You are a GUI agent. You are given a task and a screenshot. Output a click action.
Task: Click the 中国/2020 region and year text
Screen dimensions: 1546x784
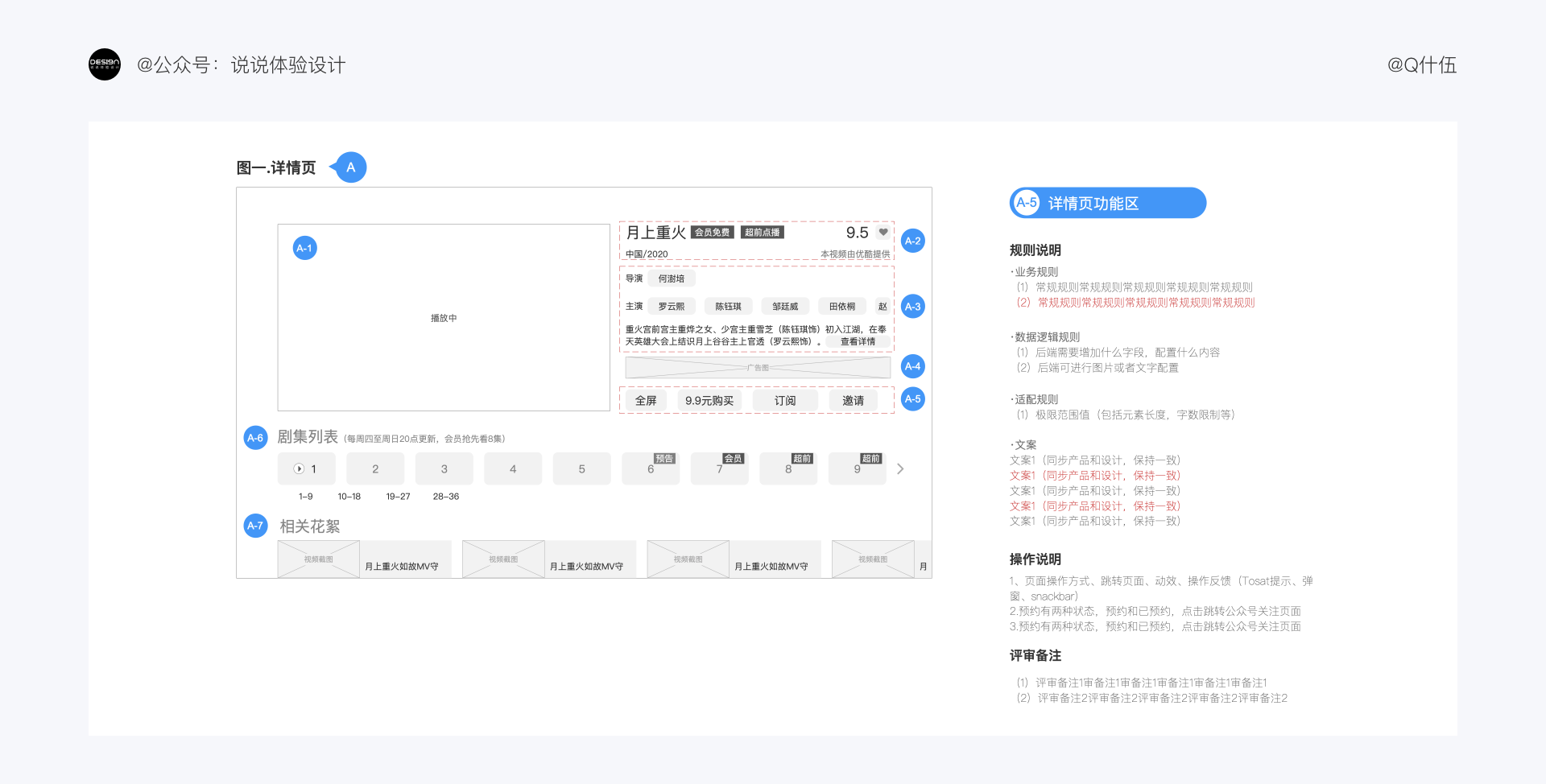click(x=647, y=254)
